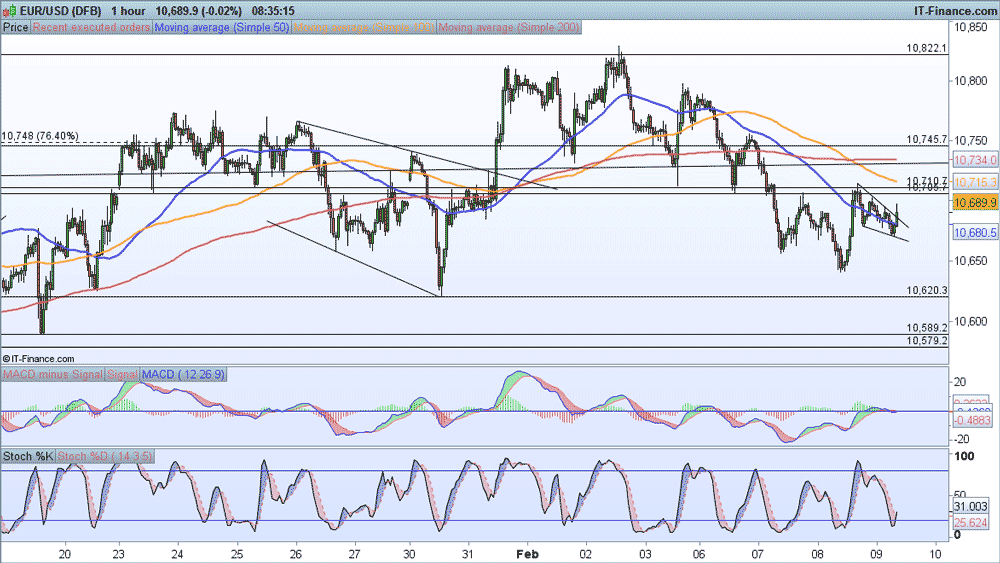Viewport: 1000px width, 563px height.
Task: Click the MACD value tag -0.4883
Action: click(x=972, y=420)
